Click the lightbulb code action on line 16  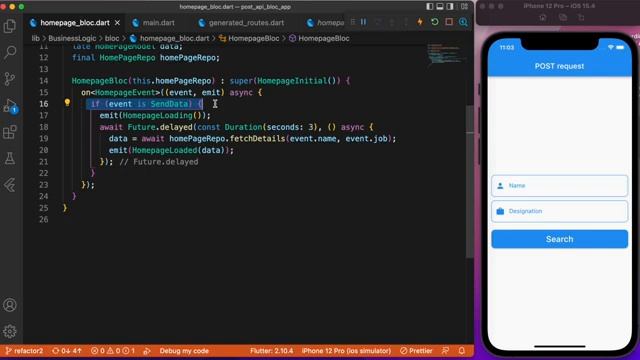67,103
